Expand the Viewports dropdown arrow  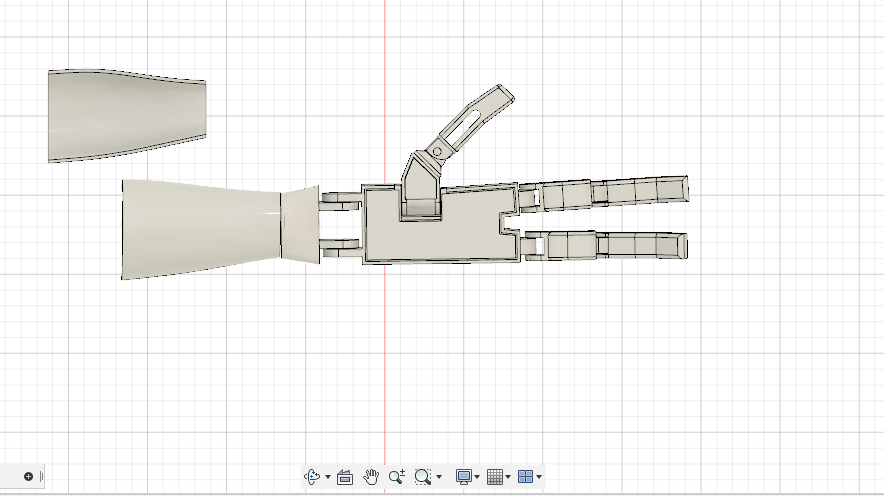point(539,477)
